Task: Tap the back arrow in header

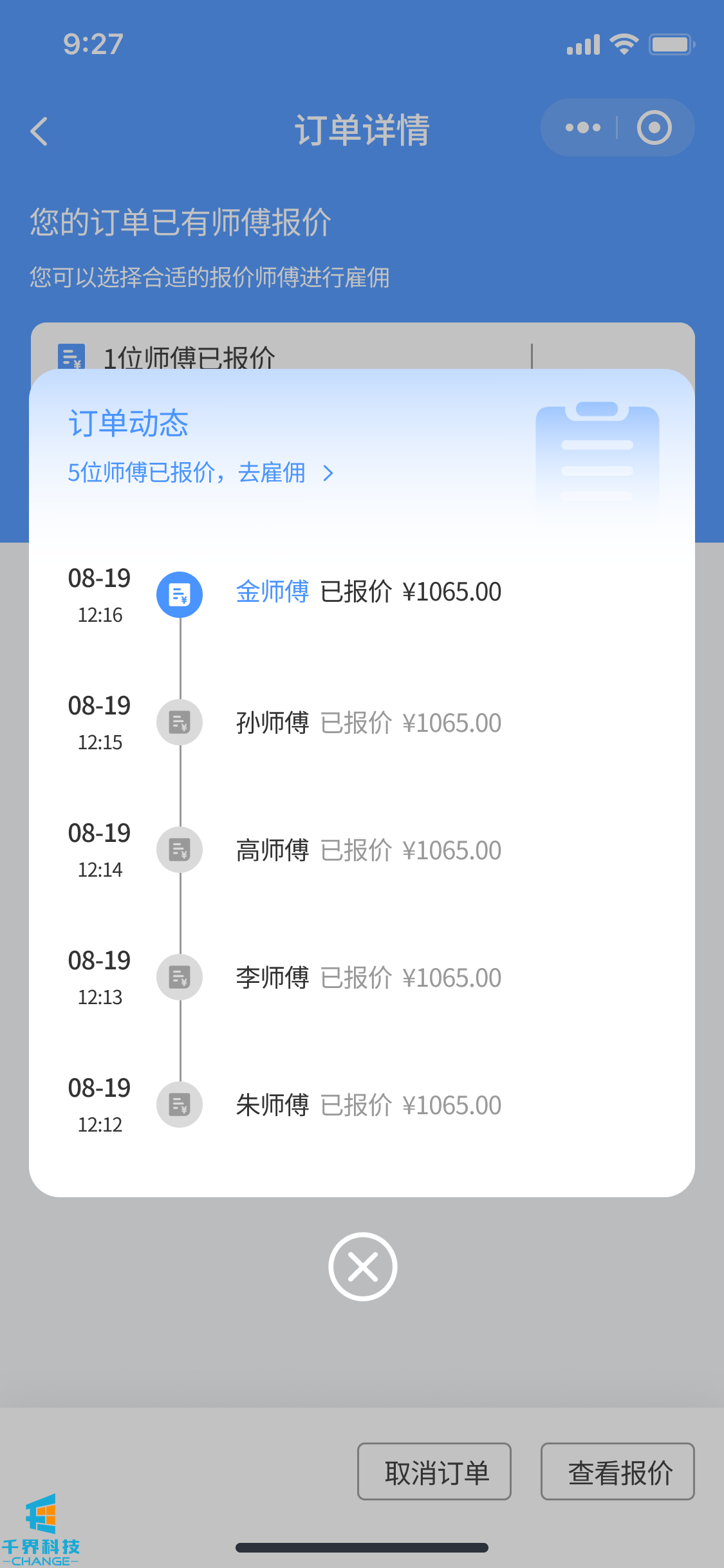Action: pyautogui.click(x=40, y=131)
